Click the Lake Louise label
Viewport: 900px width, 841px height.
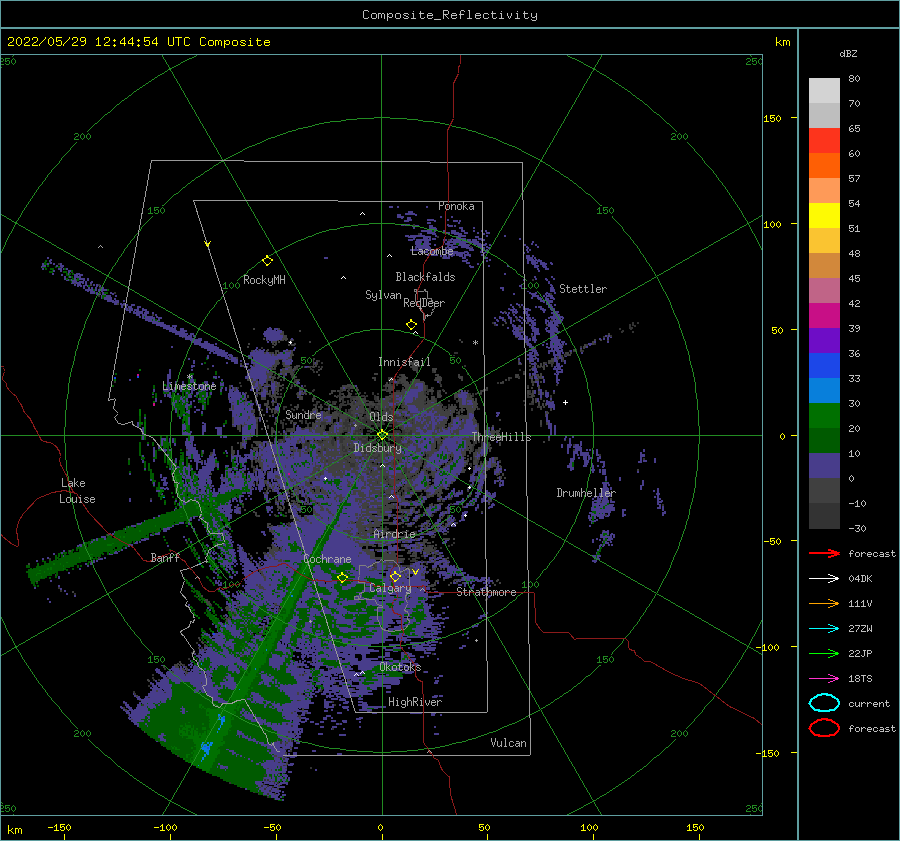pos(78,491)
